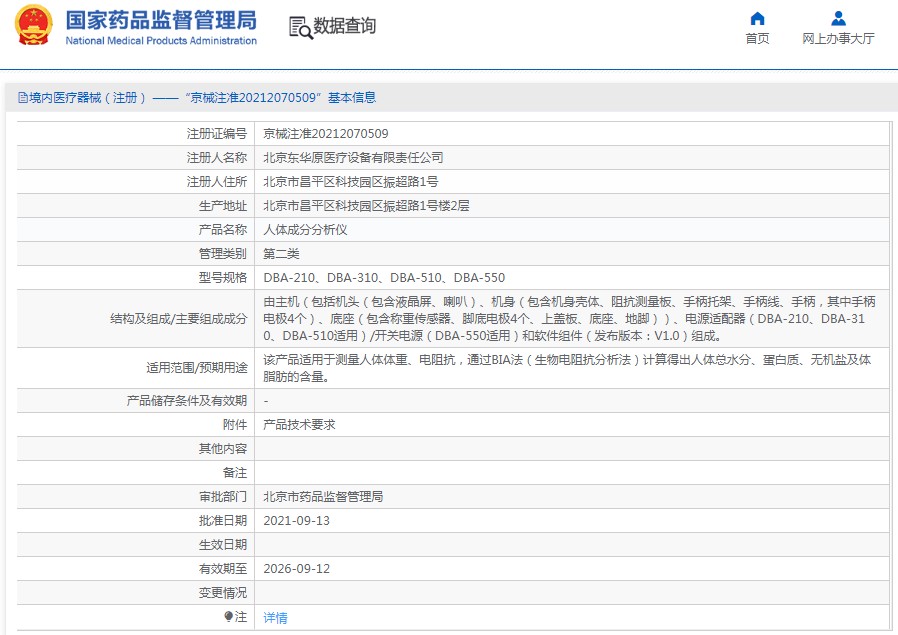Click the 批准日期 label

click(x=223, y=521)
